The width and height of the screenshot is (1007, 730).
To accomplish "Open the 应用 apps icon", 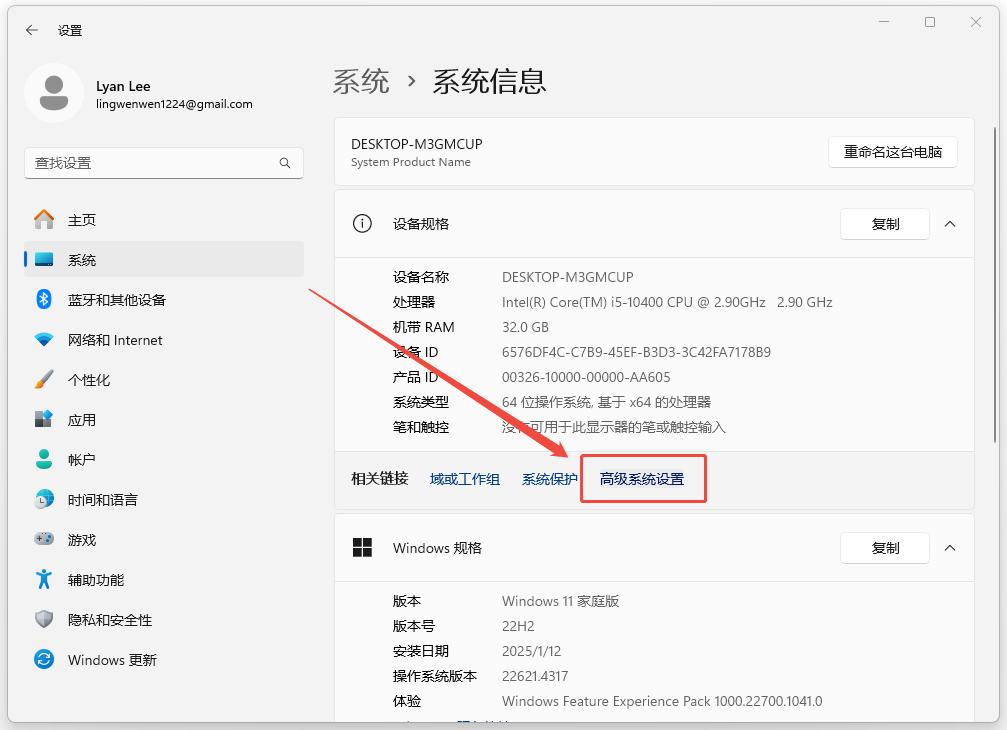I will (44, 420).
